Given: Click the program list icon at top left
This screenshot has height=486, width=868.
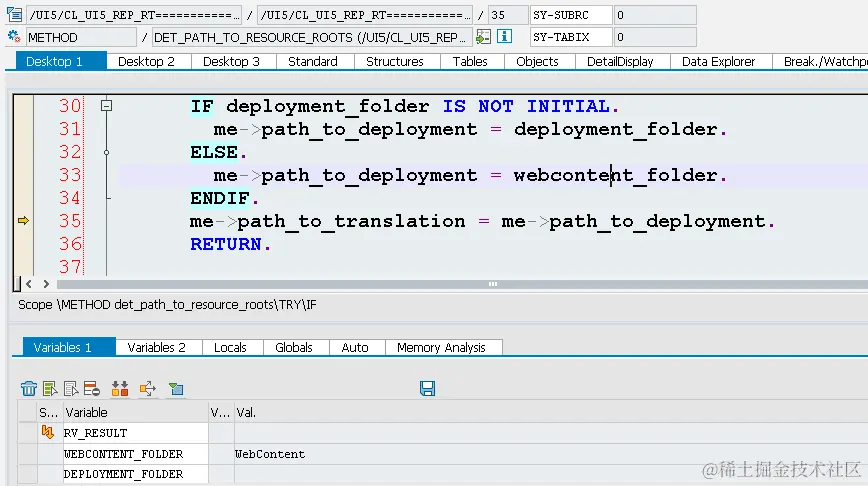Looking at the screenshot, I should 14,14.
